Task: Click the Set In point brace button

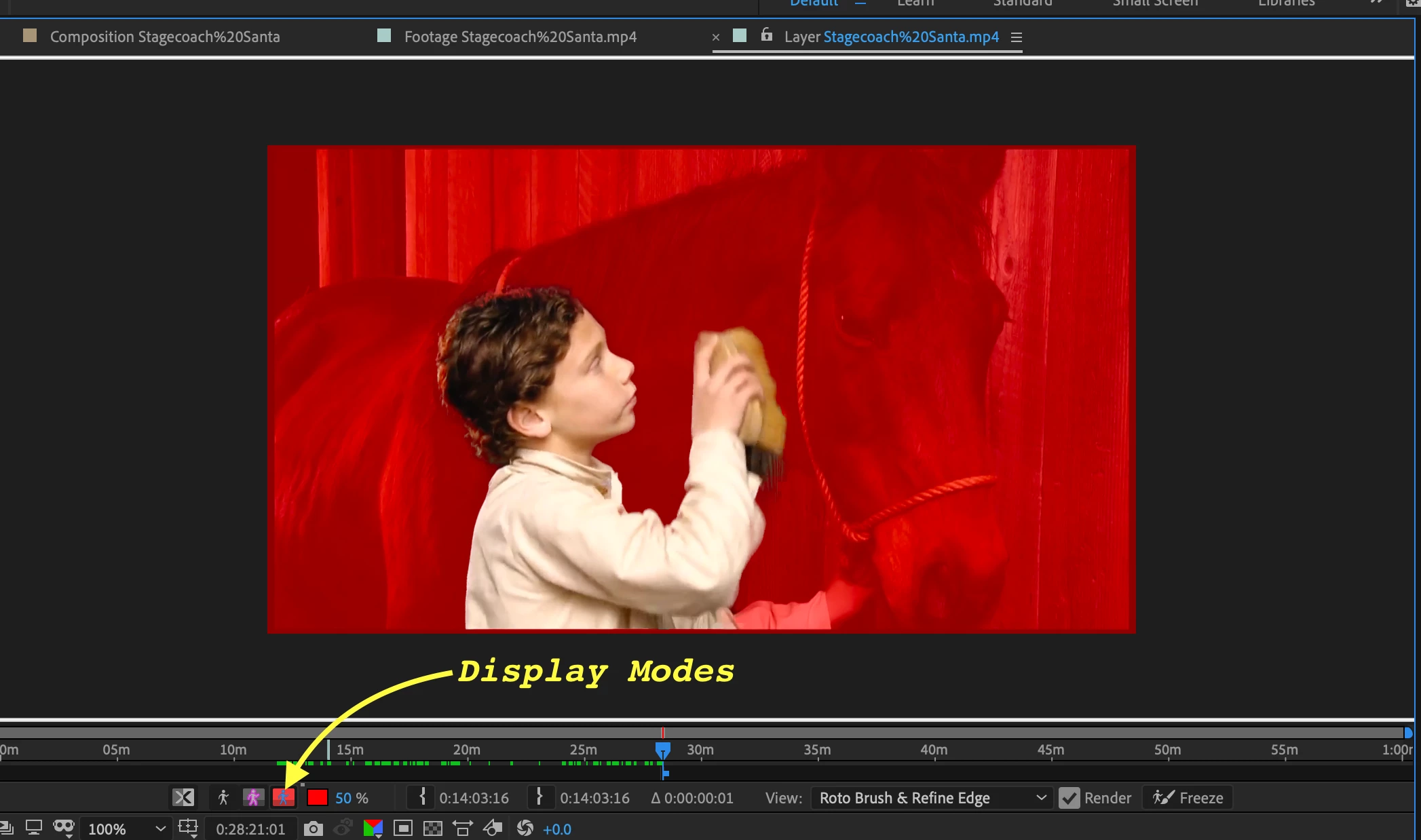Action: pos(422,797)
